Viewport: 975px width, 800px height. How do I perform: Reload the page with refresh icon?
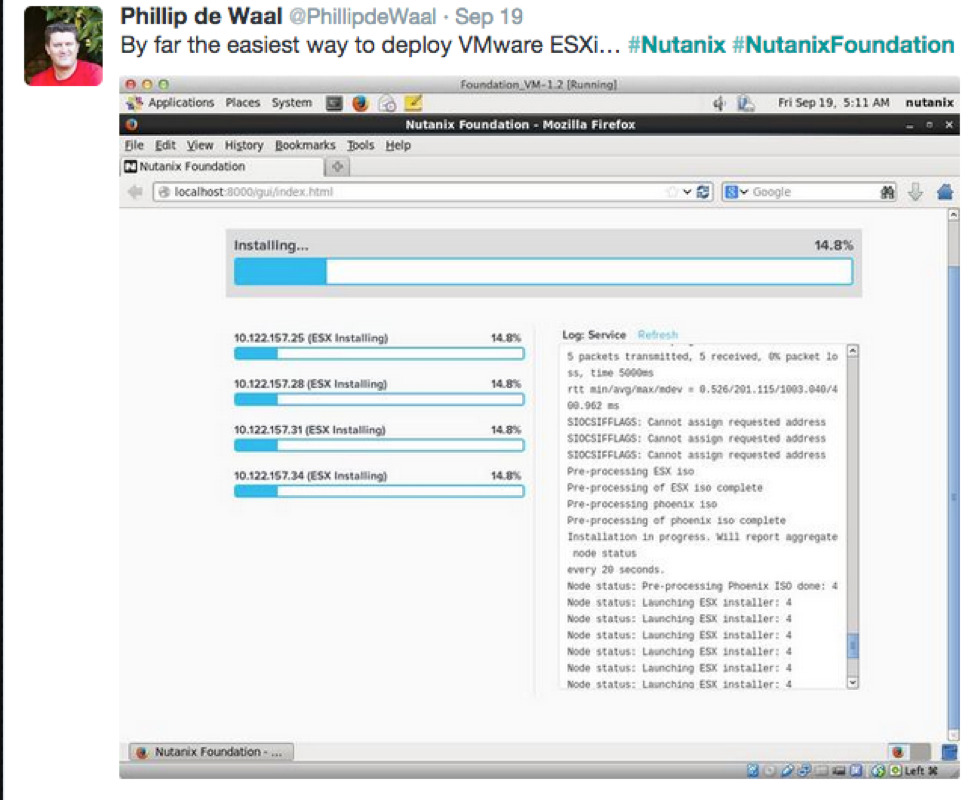(x=703, y=192)
